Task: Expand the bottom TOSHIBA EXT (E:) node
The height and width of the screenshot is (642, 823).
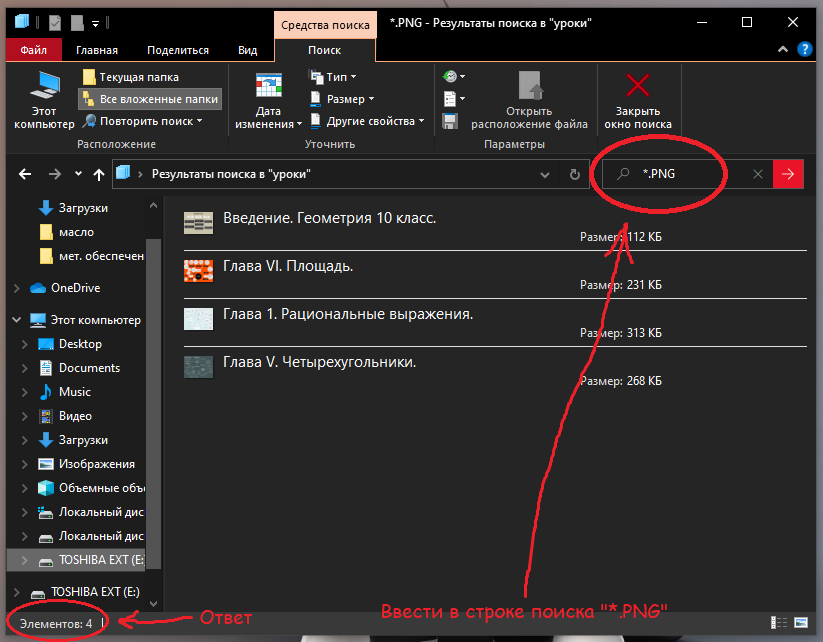Action: pos(17,592)
